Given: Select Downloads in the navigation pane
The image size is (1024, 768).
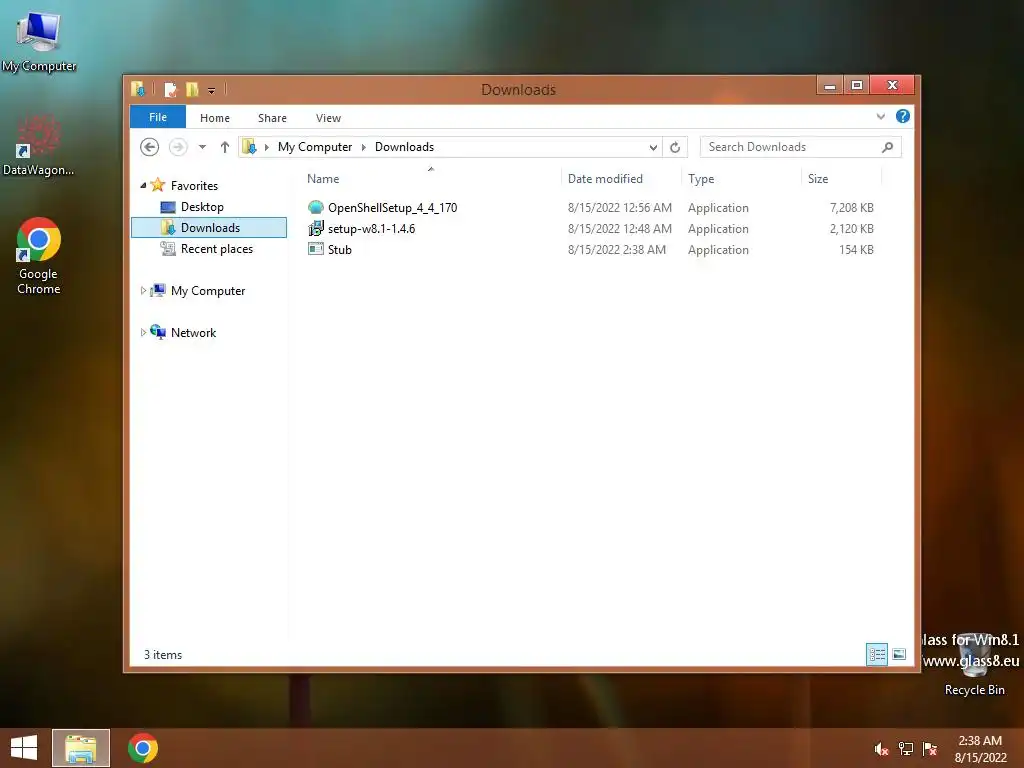Looking at the screenshot, I should [209, 227].
